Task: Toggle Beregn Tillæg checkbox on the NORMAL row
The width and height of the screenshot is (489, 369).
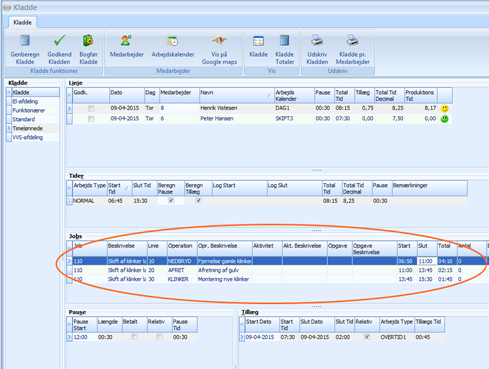Action: pos(198,201)
